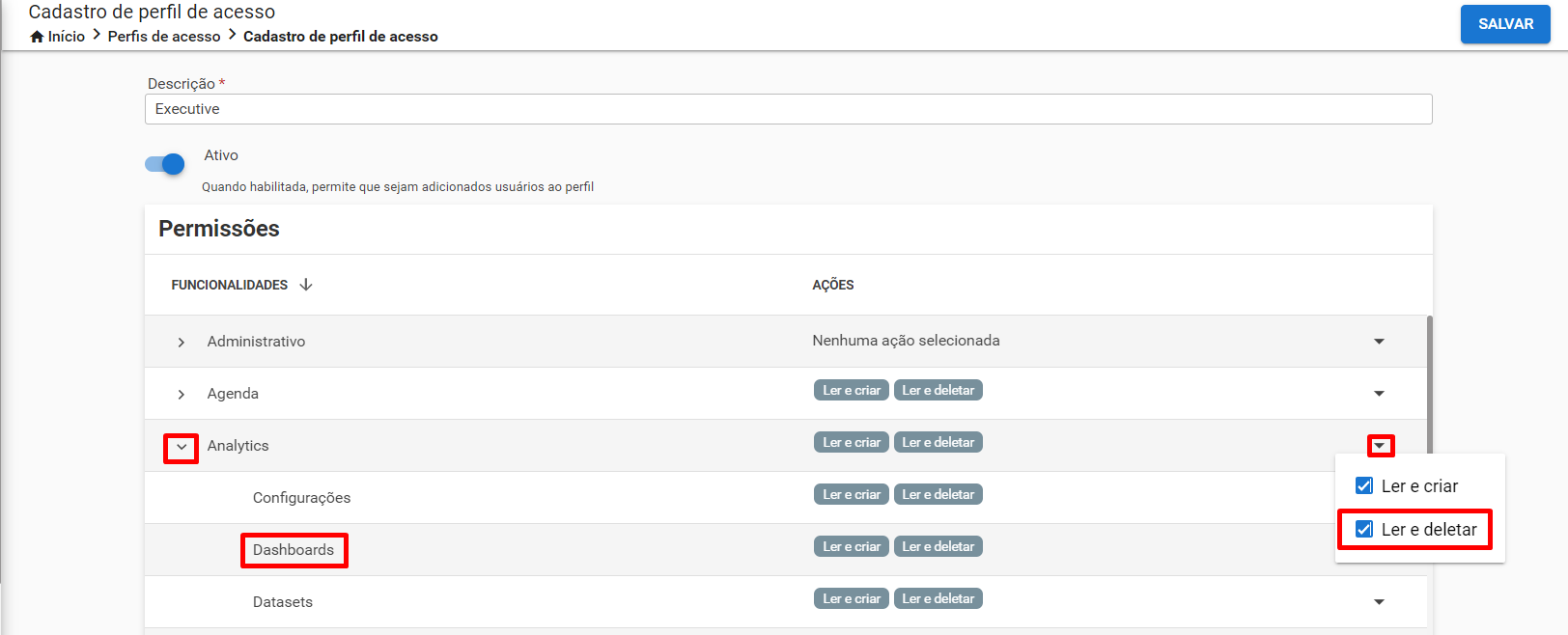Click 'Ler e deletar' chip in Analytics row
Screen dimensions: 1568x635
click(x=938, y=442)
